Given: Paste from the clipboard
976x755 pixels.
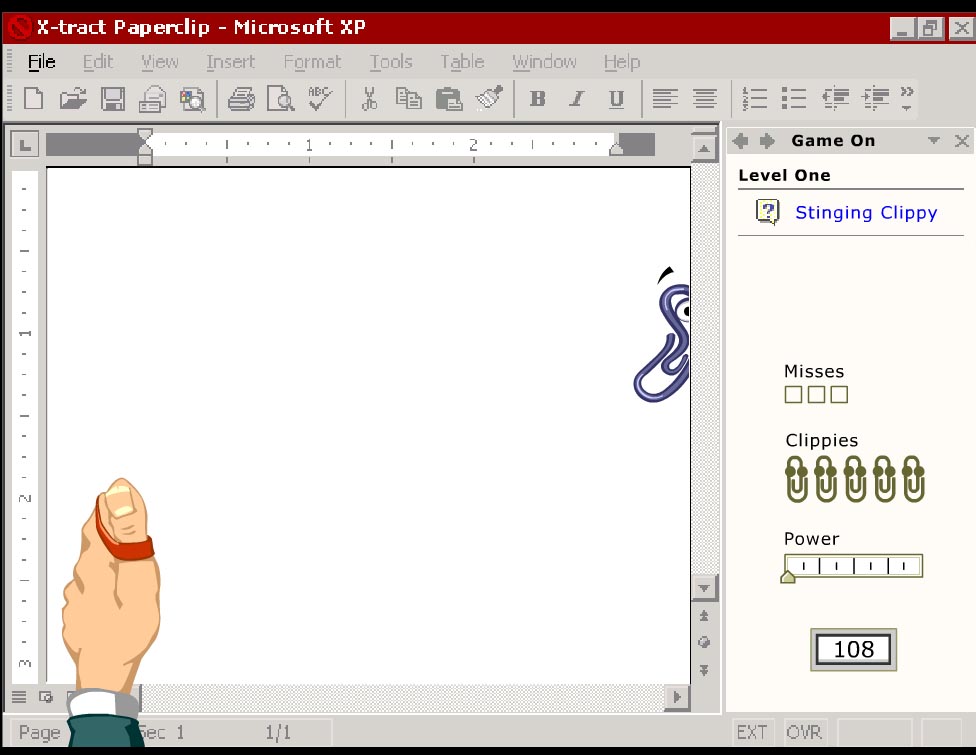Looking at the screenshot, I should 449,98.
